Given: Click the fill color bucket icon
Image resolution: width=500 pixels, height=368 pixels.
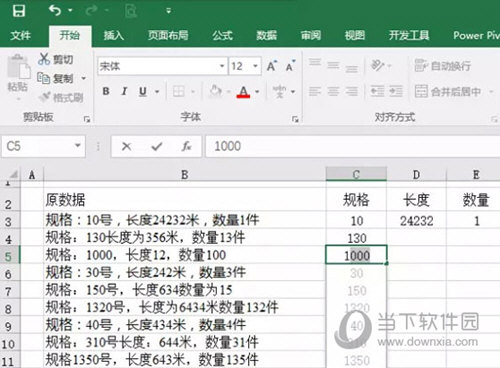Looking at the screenshot, I should coord(216,91).
